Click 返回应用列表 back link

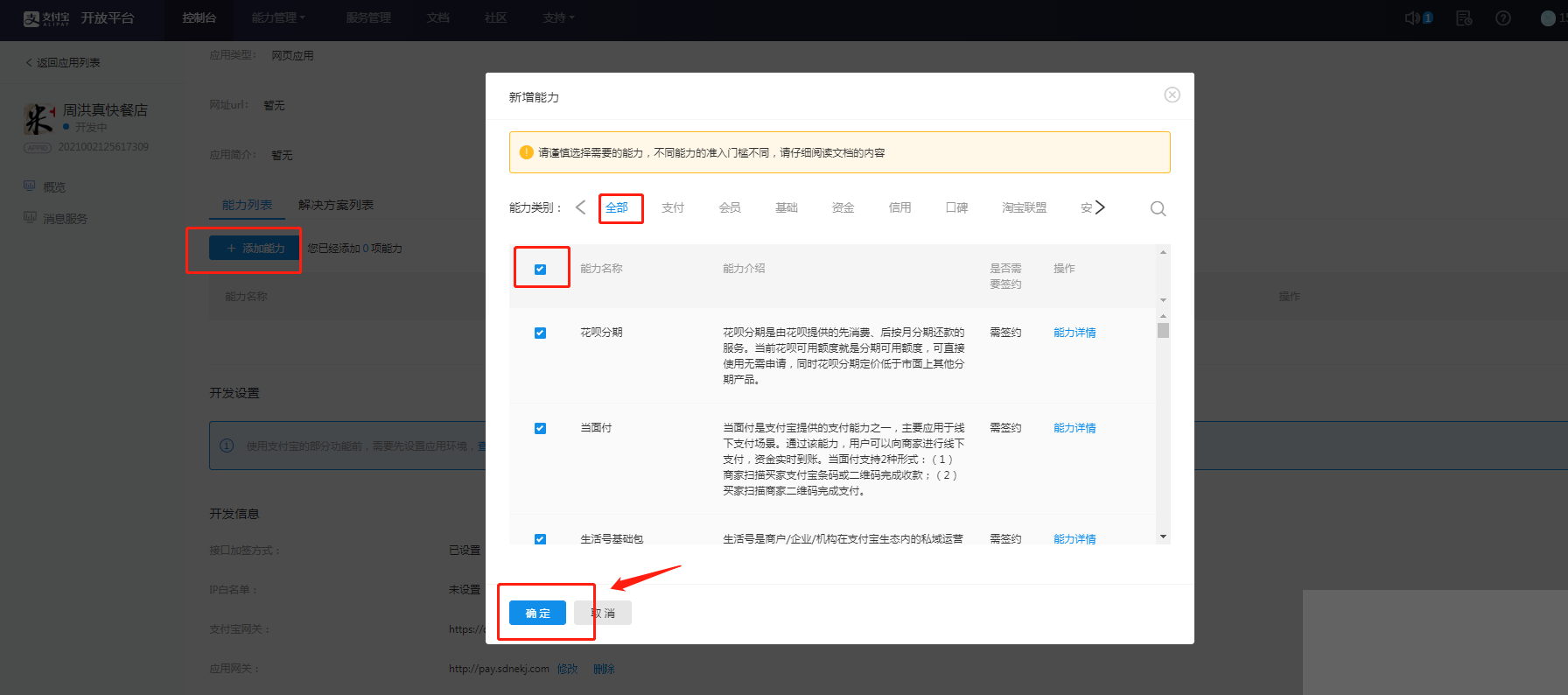click(x=63, y=62)
